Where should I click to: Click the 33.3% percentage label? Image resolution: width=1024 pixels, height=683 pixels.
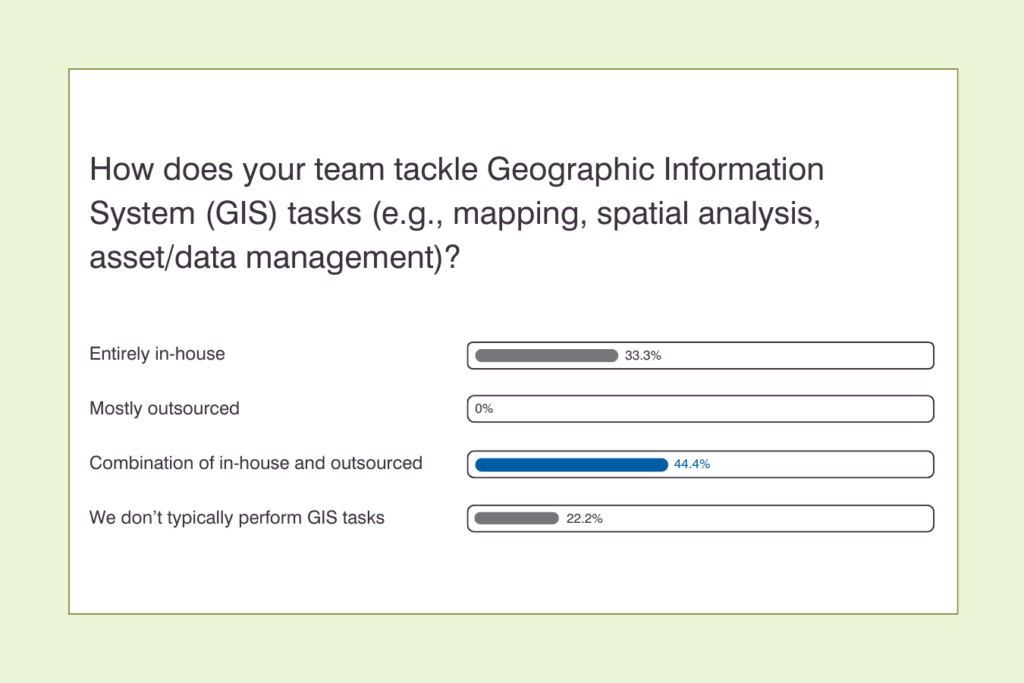[643, 355]
